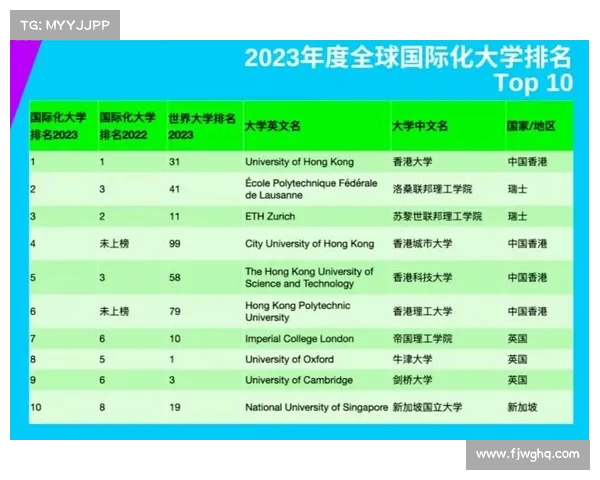Image resolution: width=600 pixels, height=480 pixels.
Task: Click the cell "香港科技大学"
Action: 422,277
